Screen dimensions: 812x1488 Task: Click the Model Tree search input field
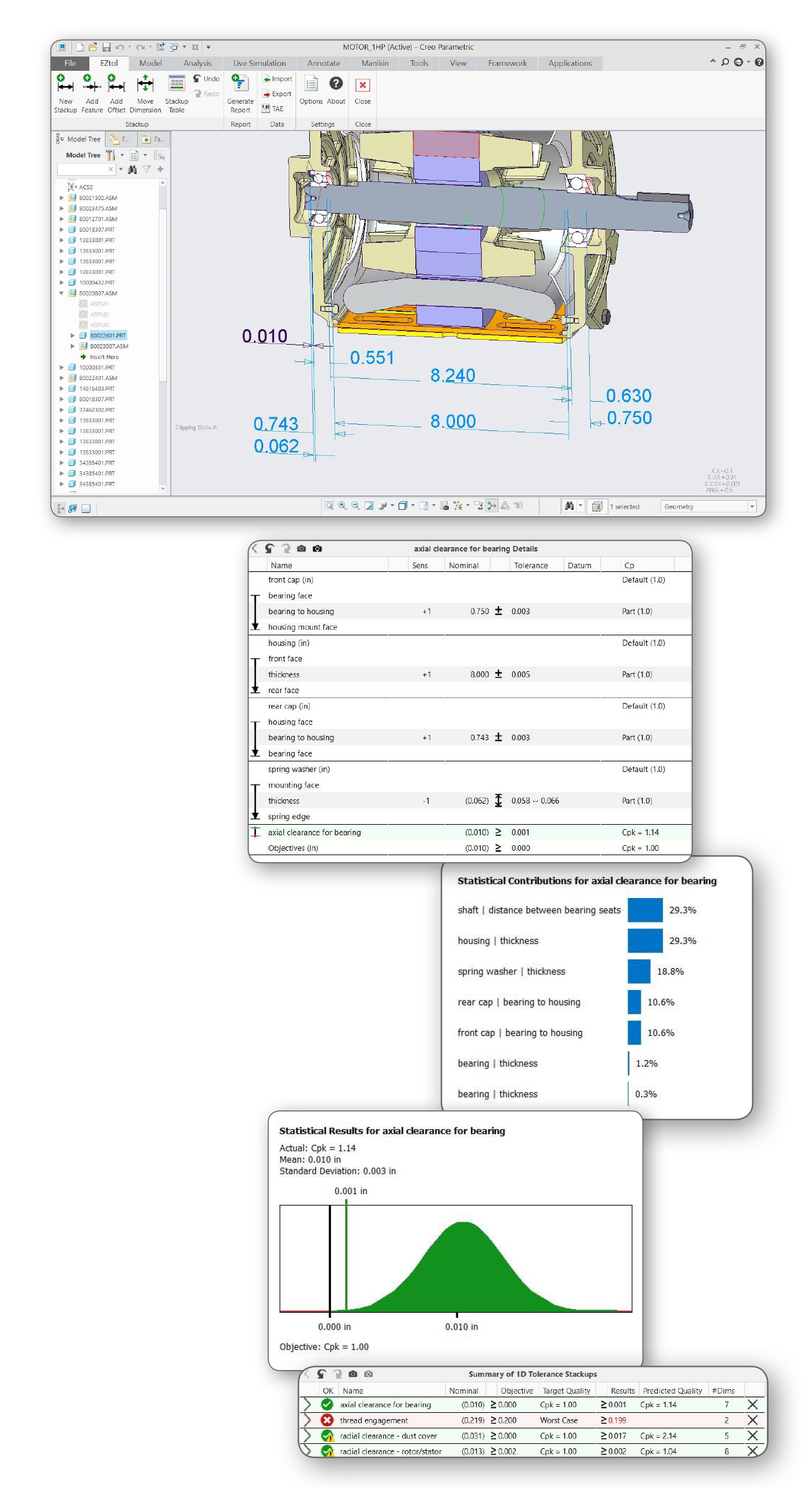86,170
